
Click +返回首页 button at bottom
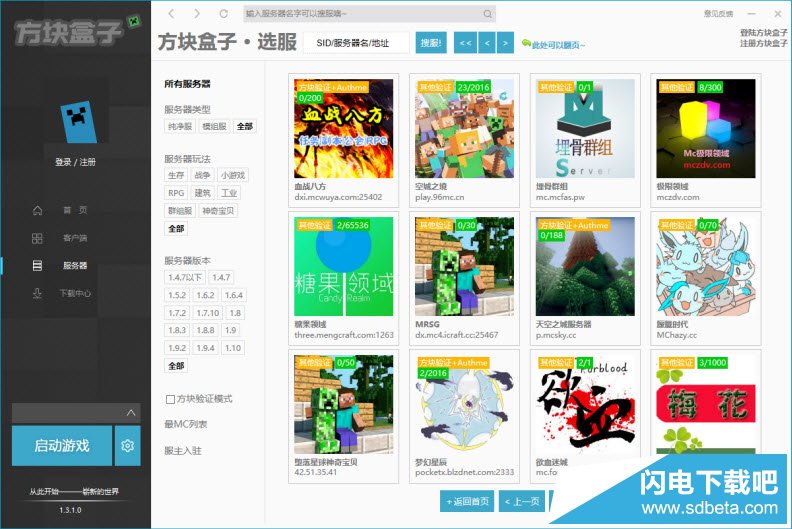coord(467,501)
